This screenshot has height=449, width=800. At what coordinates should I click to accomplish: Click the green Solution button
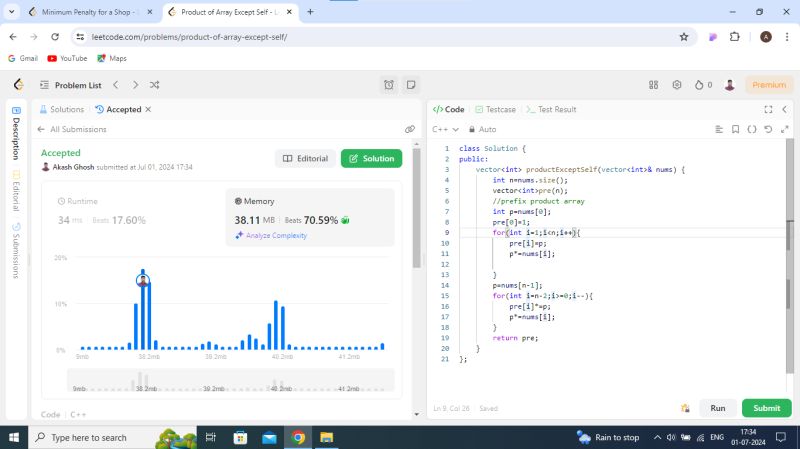(371, 158)
